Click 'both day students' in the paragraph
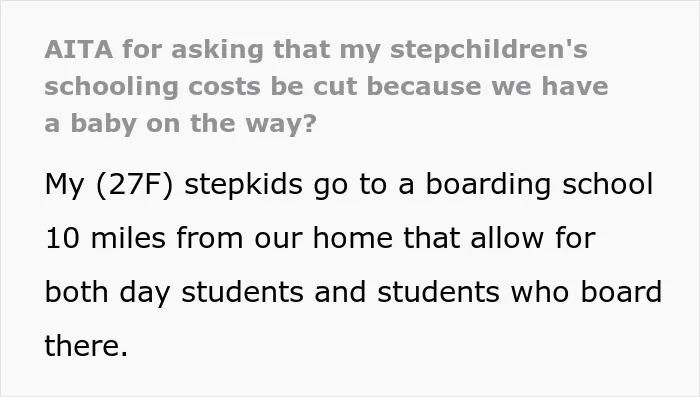700x397 pixels. tap(175, 293)
